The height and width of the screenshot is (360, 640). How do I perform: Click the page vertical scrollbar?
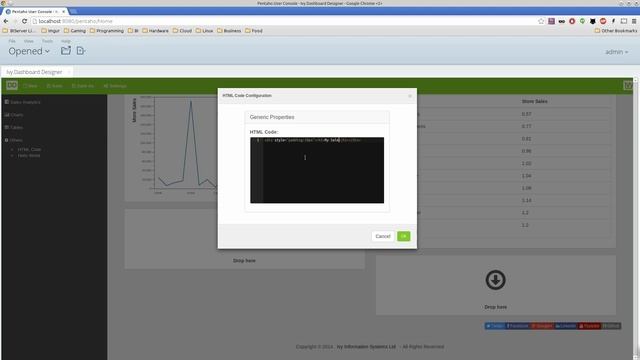[636, 218]
